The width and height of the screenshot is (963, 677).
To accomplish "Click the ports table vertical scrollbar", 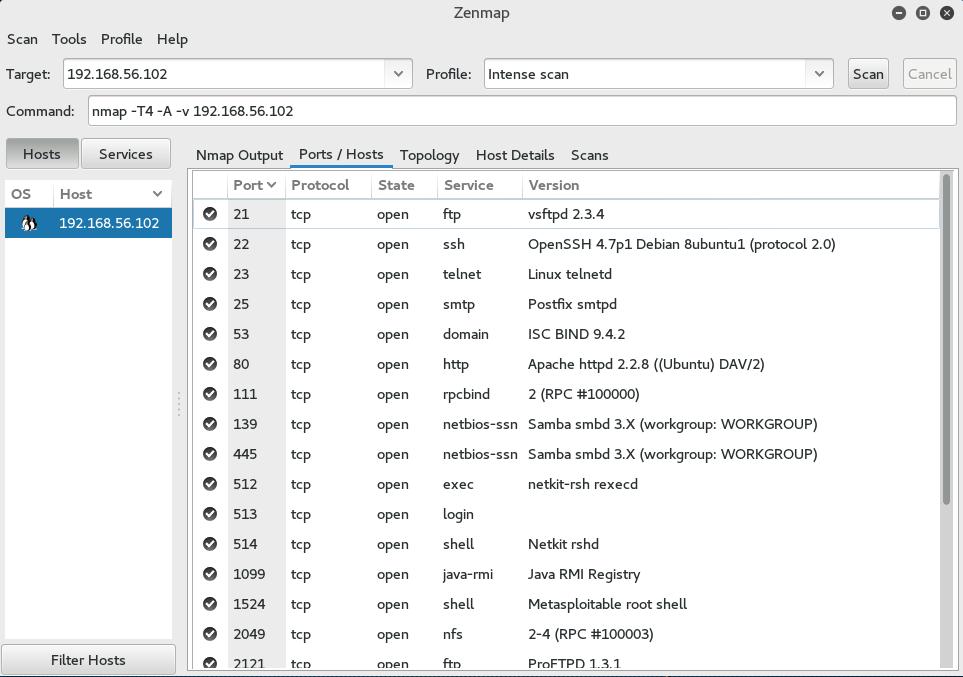I will pos(946,341).
